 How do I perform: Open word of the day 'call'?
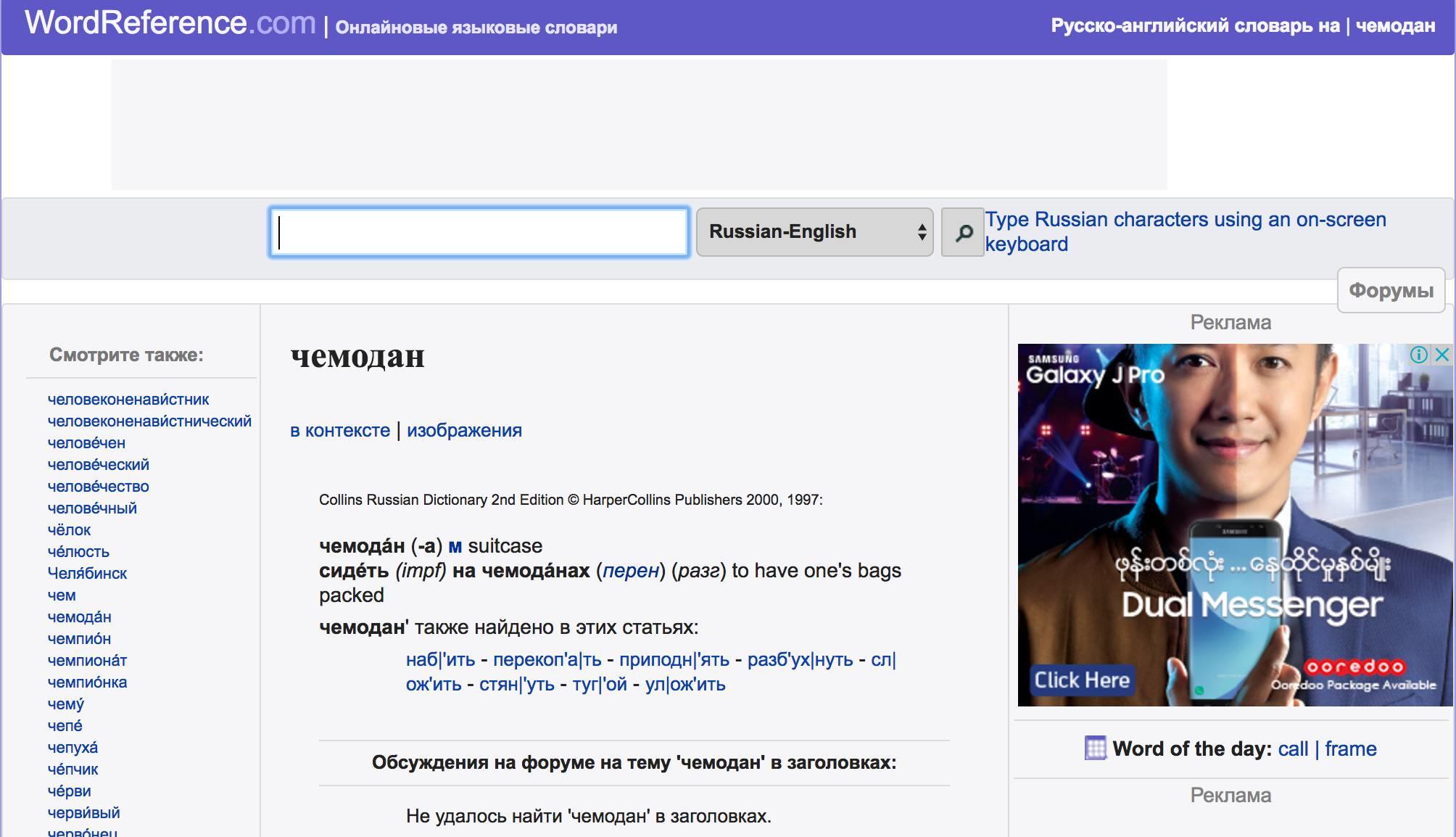point(1293,749)
